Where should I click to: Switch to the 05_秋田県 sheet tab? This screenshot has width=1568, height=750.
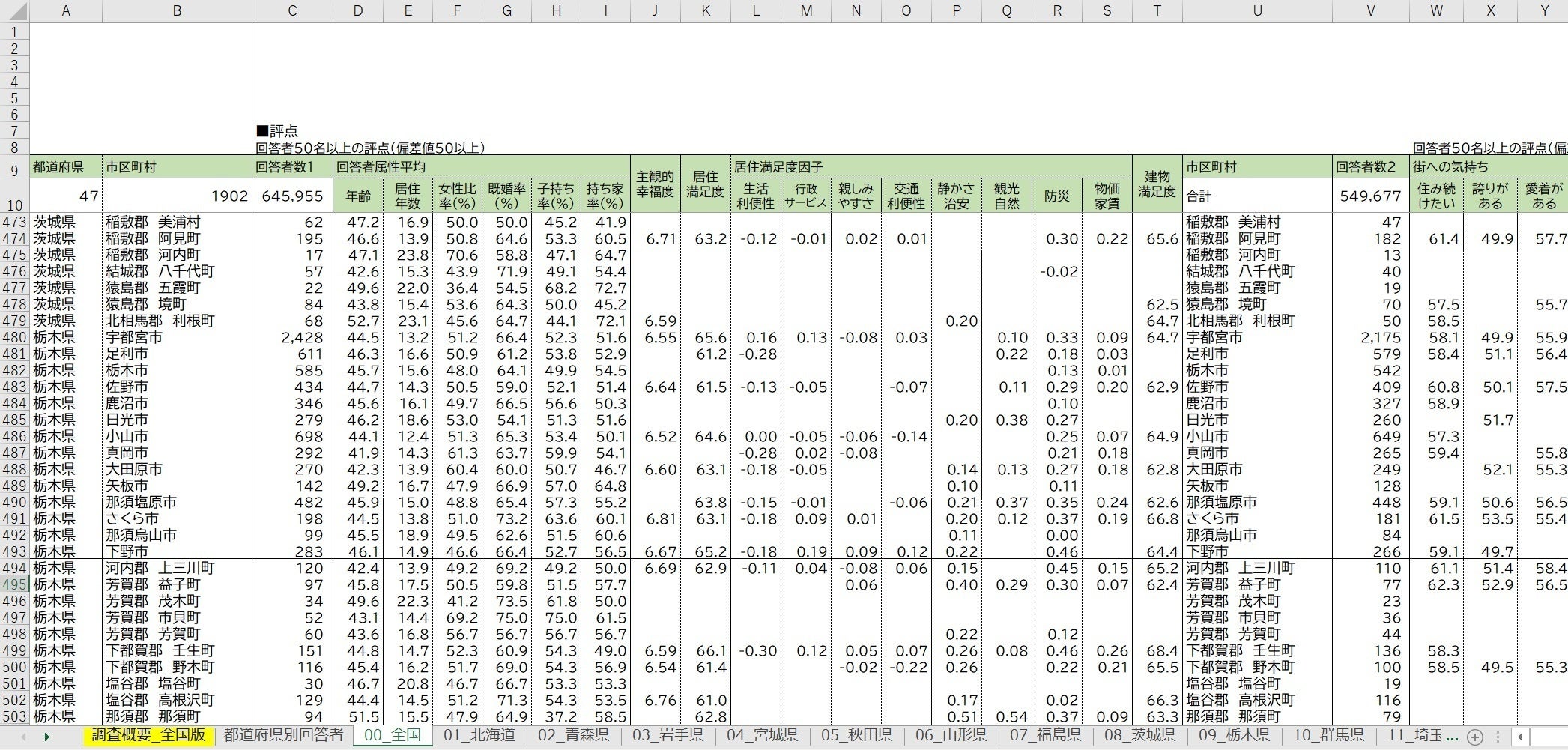point(857,735)
